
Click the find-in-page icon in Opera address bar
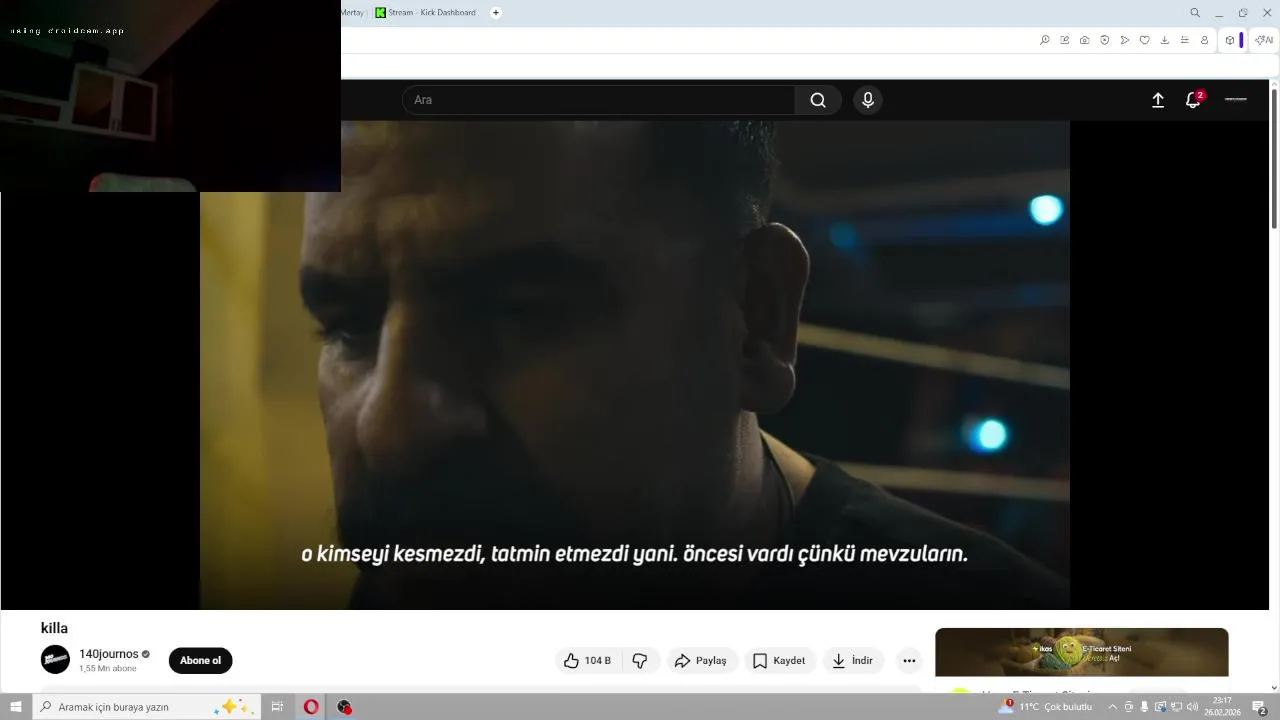[x=1045, y=40]
